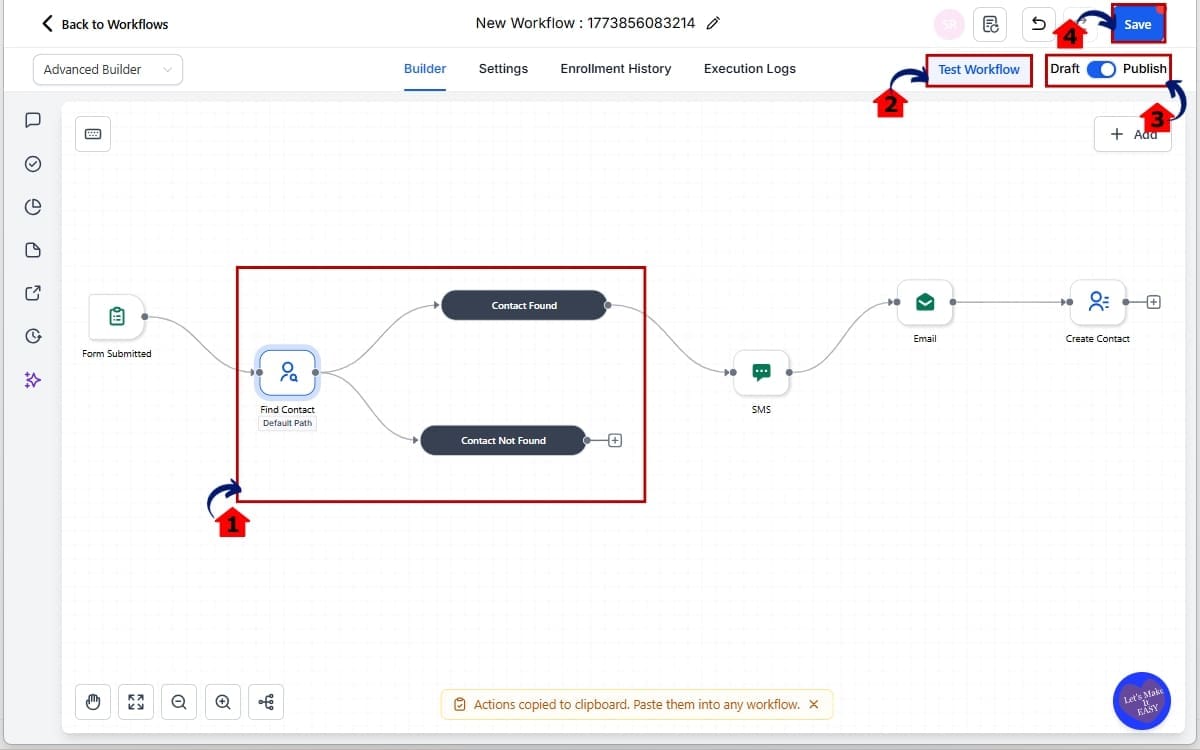Add step after Contact Not Found branch
The width and height of the screenshot is (1200, 750).
click(x=615, y=440)
